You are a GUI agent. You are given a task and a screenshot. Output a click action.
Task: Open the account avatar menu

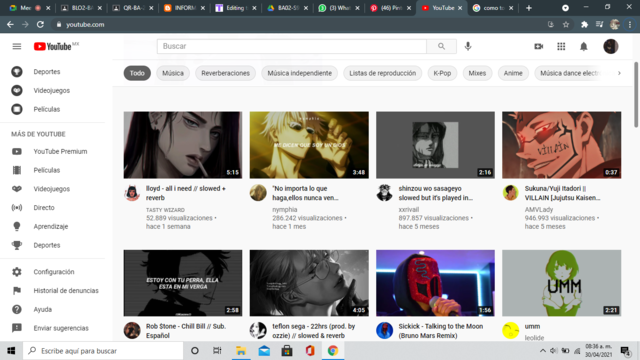(x=611, y=47)
